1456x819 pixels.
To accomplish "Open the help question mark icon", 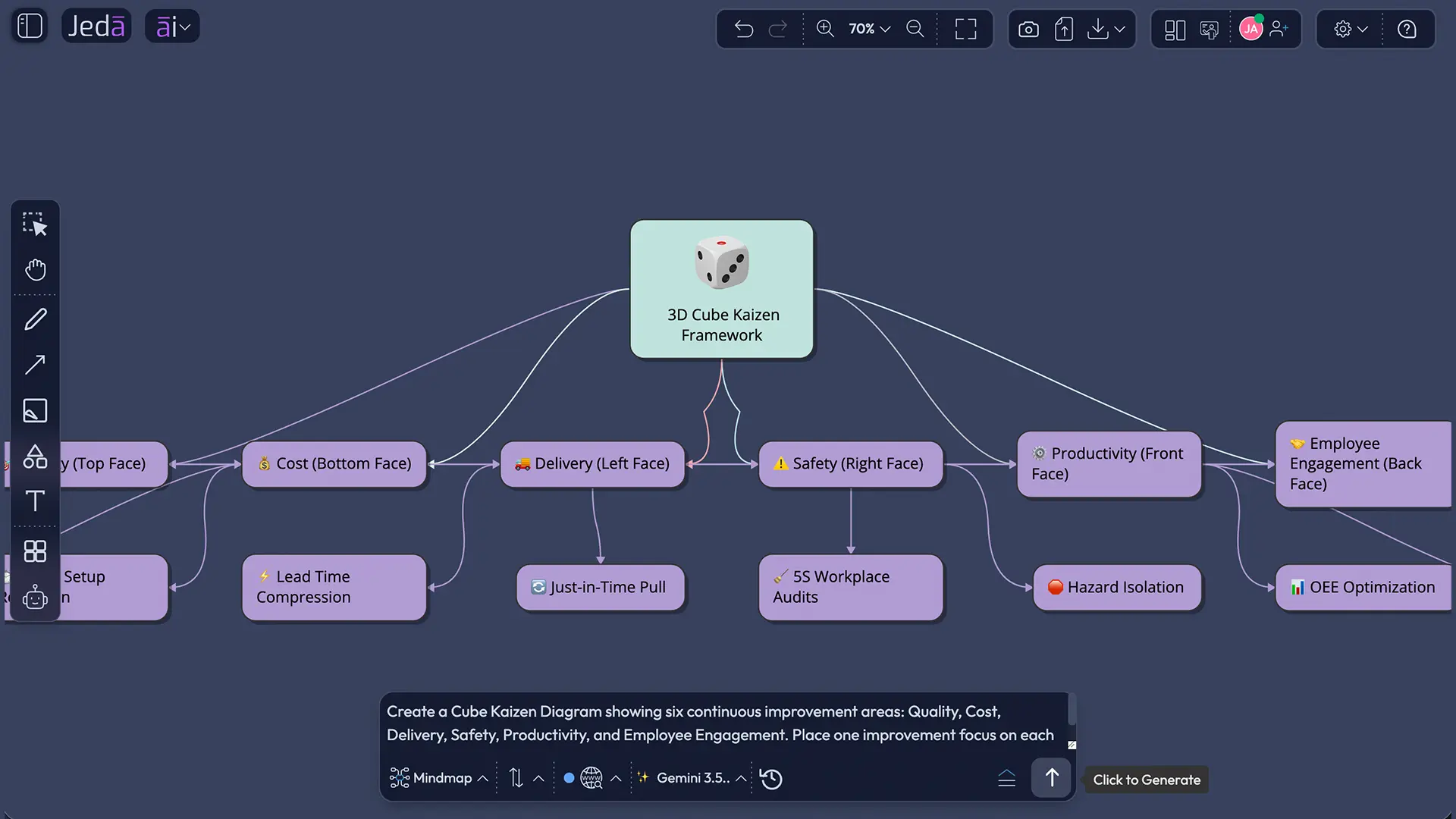I will pos(1407,29).
